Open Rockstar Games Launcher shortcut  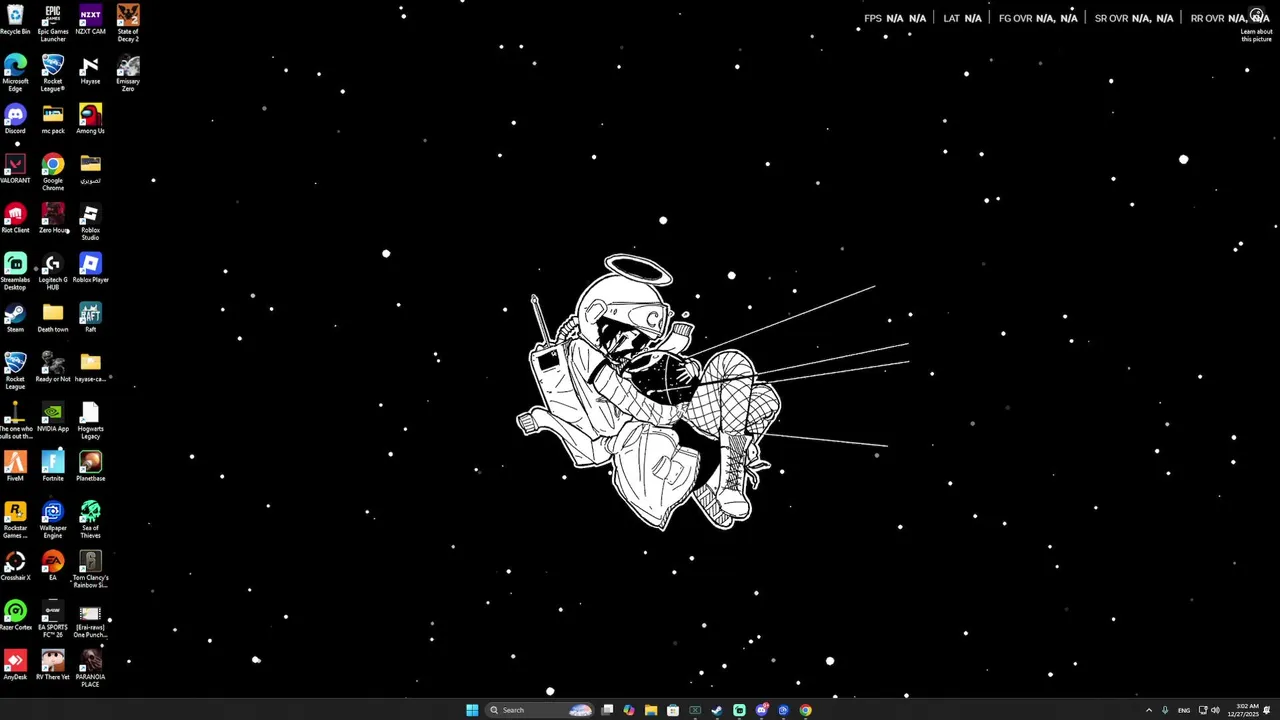15,519
